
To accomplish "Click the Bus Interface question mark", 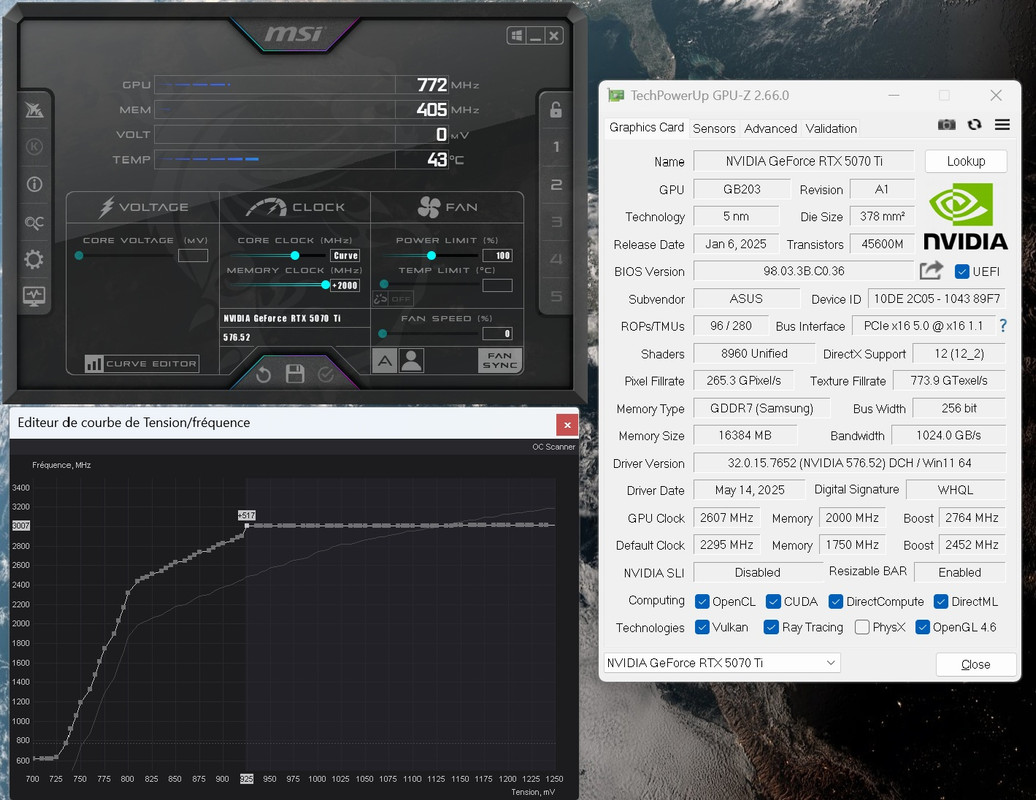I will pyautogui.click(x=1003, y=326).
